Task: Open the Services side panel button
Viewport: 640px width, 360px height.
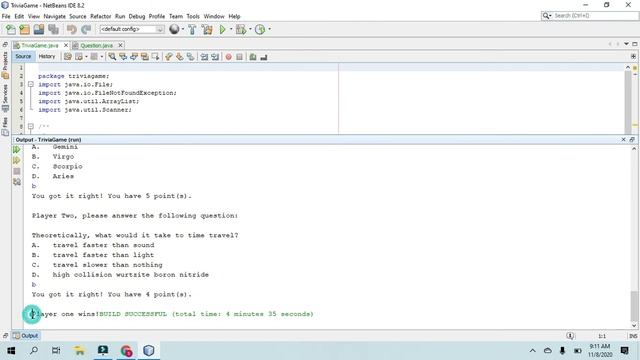Action: [5, 98]
